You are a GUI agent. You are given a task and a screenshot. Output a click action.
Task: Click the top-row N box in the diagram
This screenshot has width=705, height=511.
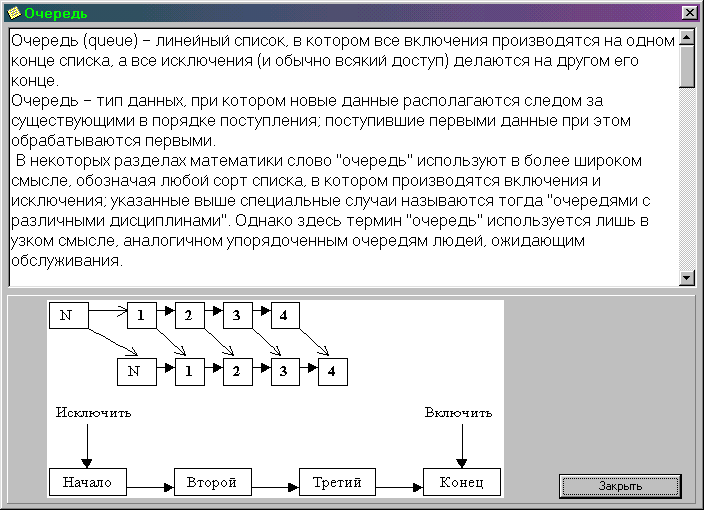pos(68,315)
